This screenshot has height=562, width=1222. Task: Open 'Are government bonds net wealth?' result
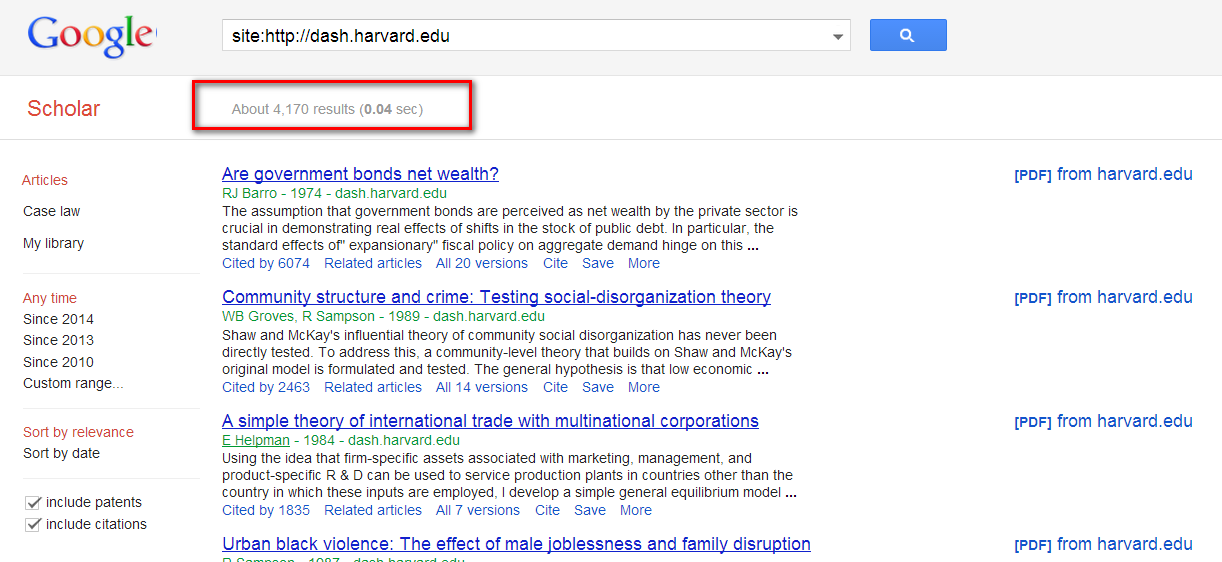click(360, 174)
